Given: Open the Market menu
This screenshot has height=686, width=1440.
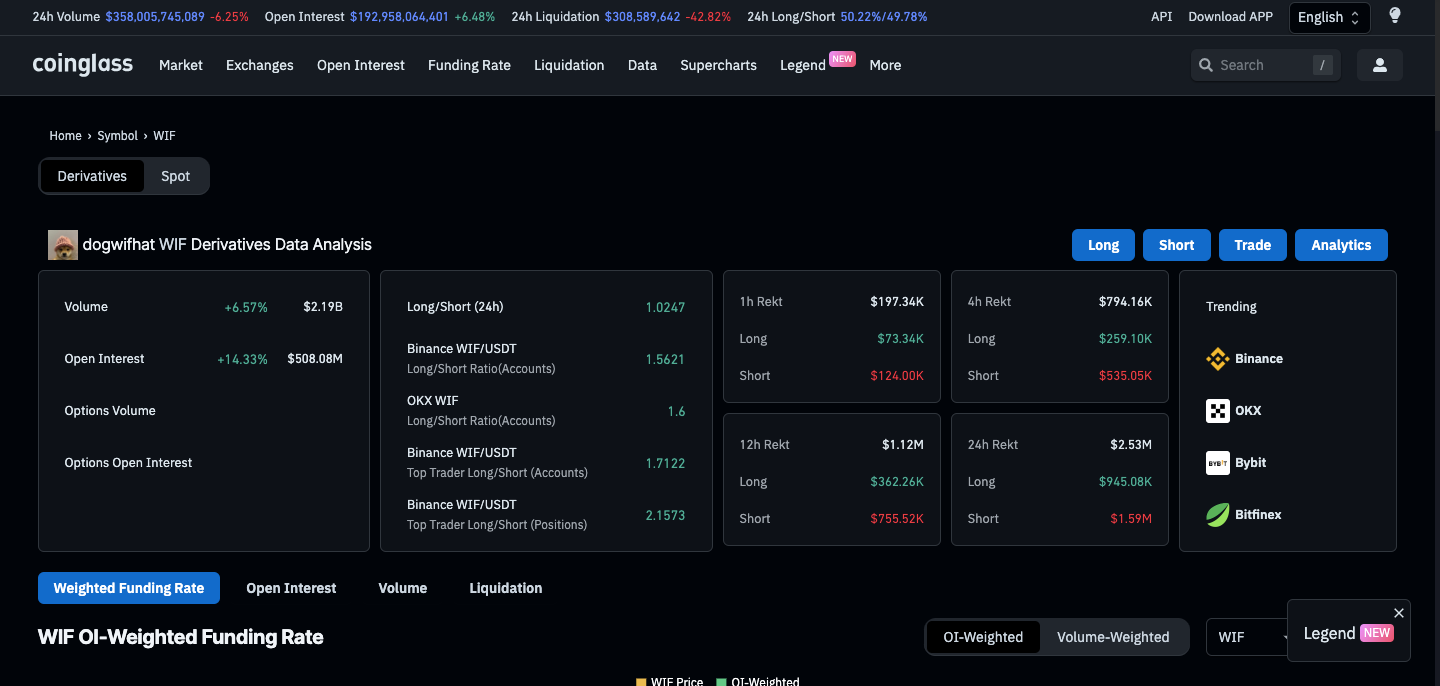Looking at the screenshot, I should [181, 65].
